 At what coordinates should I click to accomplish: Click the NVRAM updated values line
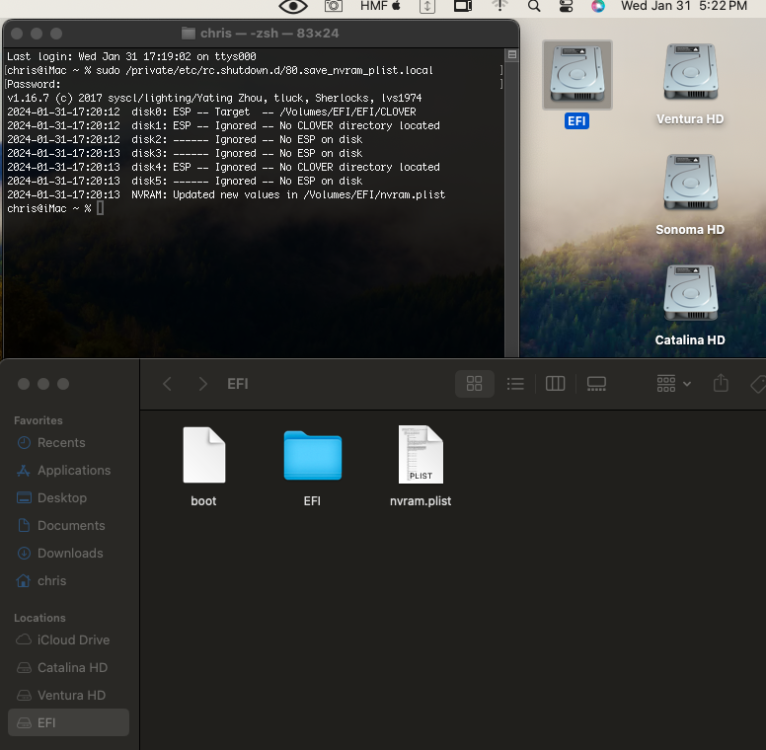[x=226, y=195]
